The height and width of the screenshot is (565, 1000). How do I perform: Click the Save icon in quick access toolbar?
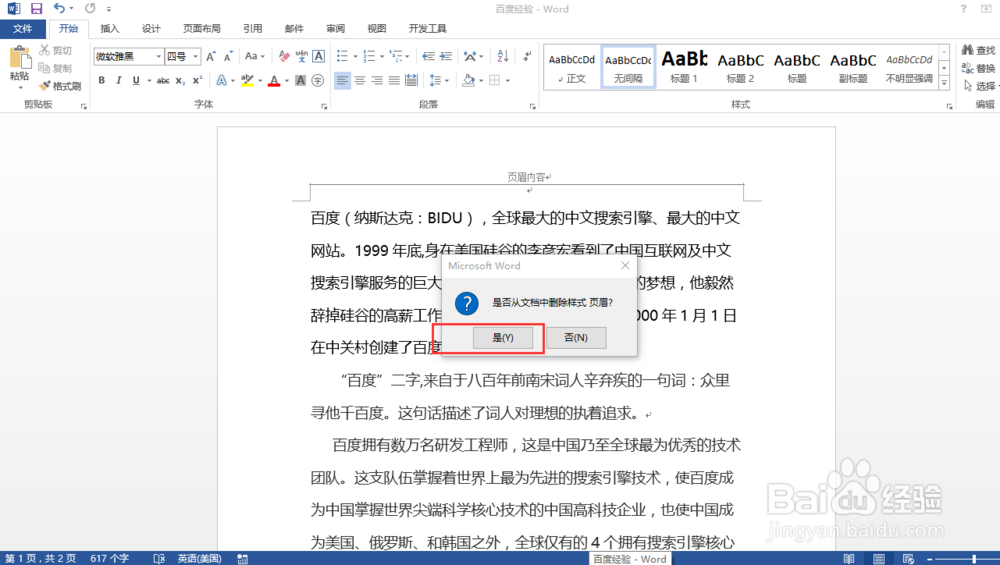coord(36,8)
